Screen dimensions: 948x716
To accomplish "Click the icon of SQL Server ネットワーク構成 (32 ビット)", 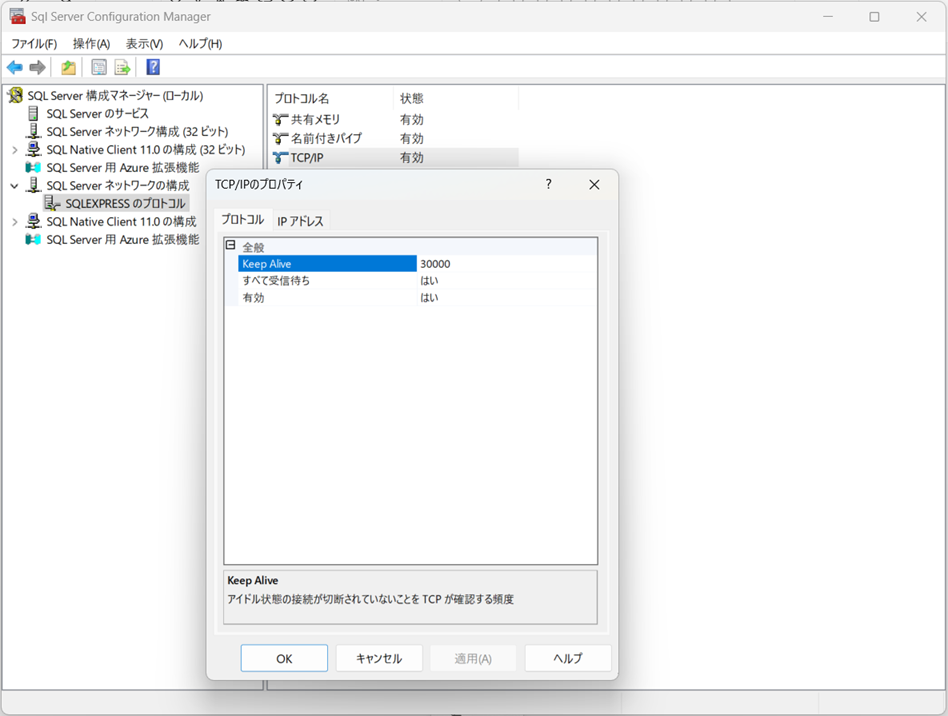I will (x=34, y=131).
